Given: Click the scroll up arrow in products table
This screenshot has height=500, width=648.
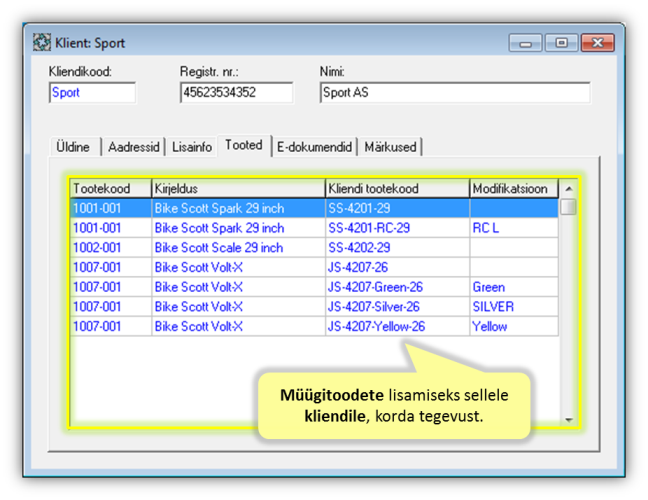Looking at the screenshot, I should coord(569,189).
